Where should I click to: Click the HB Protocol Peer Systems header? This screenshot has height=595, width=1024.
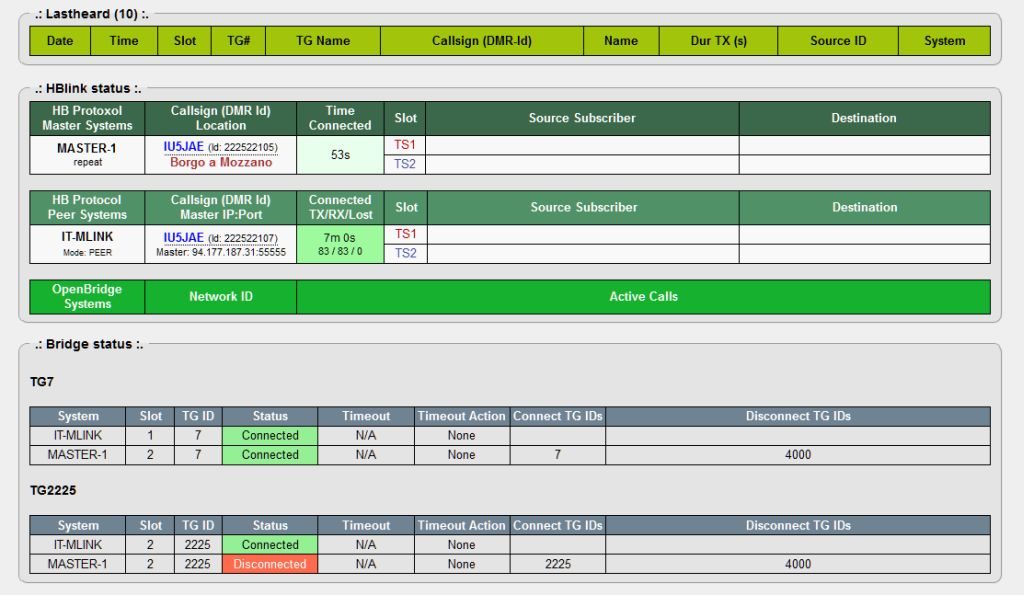(x=87, y=207)
